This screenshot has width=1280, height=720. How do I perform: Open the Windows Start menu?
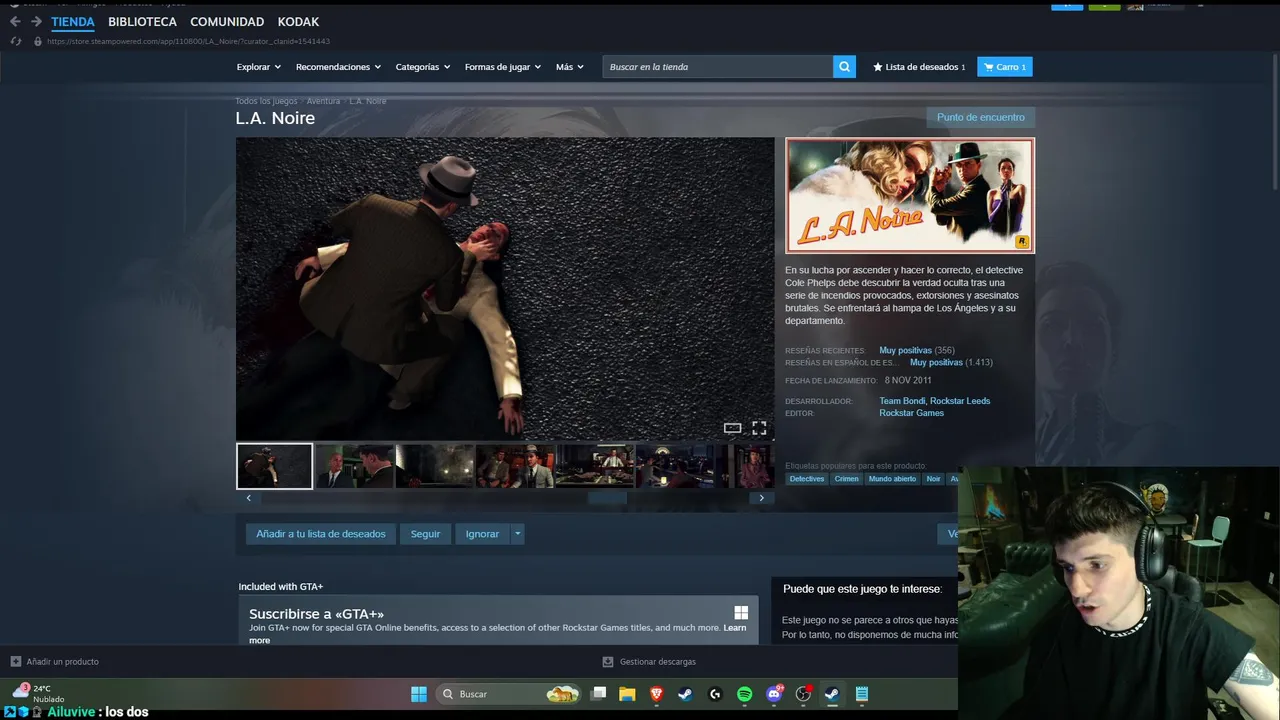[x=419, y=694]
